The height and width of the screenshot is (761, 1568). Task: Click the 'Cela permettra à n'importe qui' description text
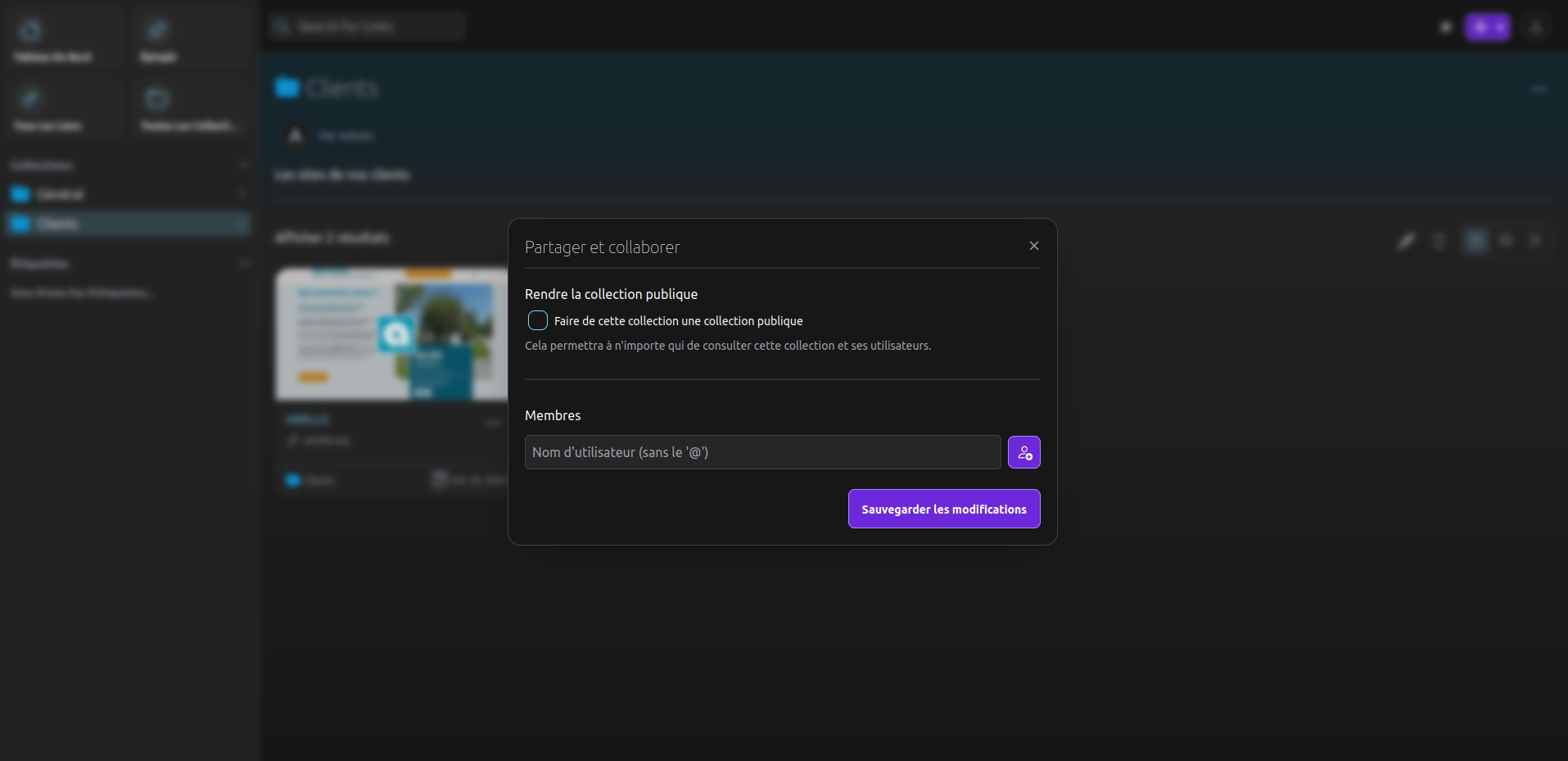point(727,346)
